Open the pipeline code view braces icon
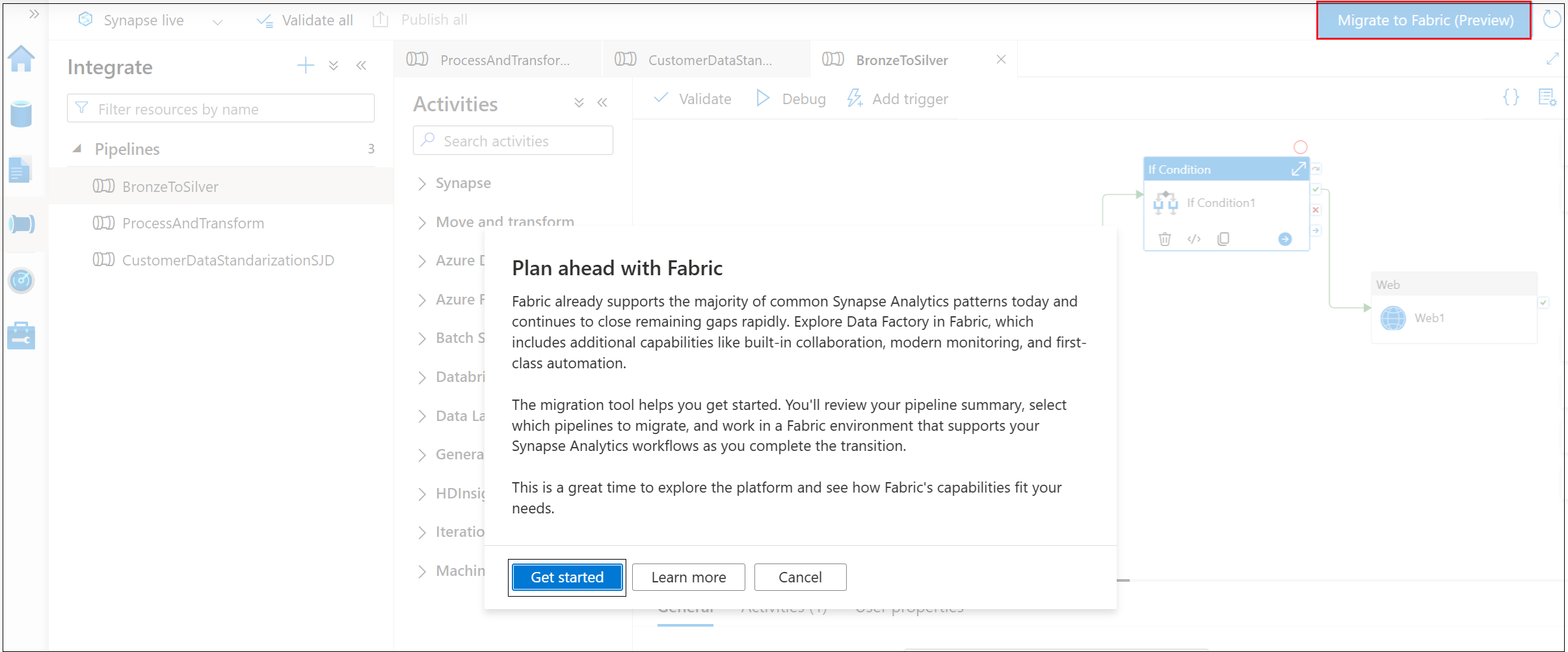 (x=1511, y=98)
